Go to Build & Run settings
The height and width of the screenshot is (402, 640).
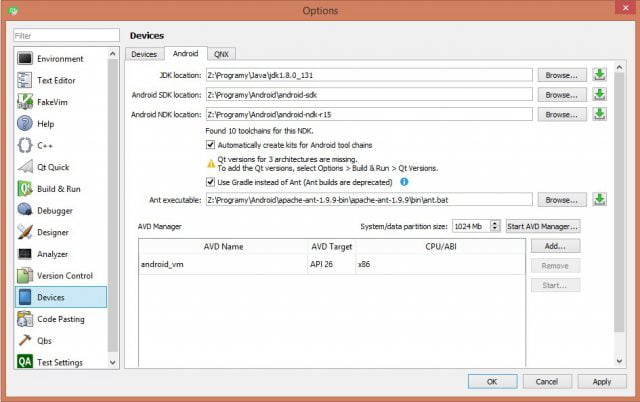pos(60,189)
